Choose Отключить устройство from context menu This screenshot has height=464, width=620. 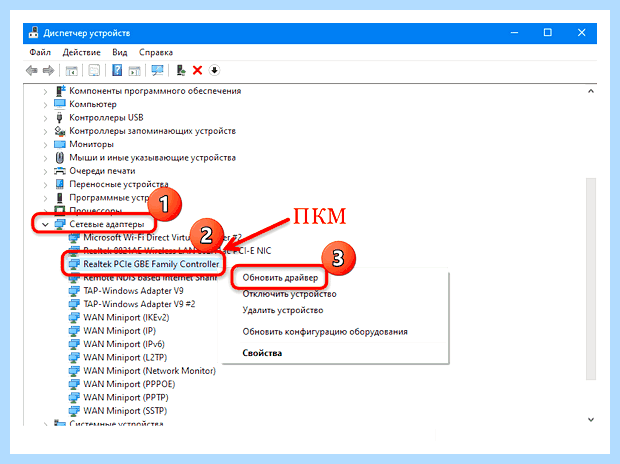tap(289, 294)
